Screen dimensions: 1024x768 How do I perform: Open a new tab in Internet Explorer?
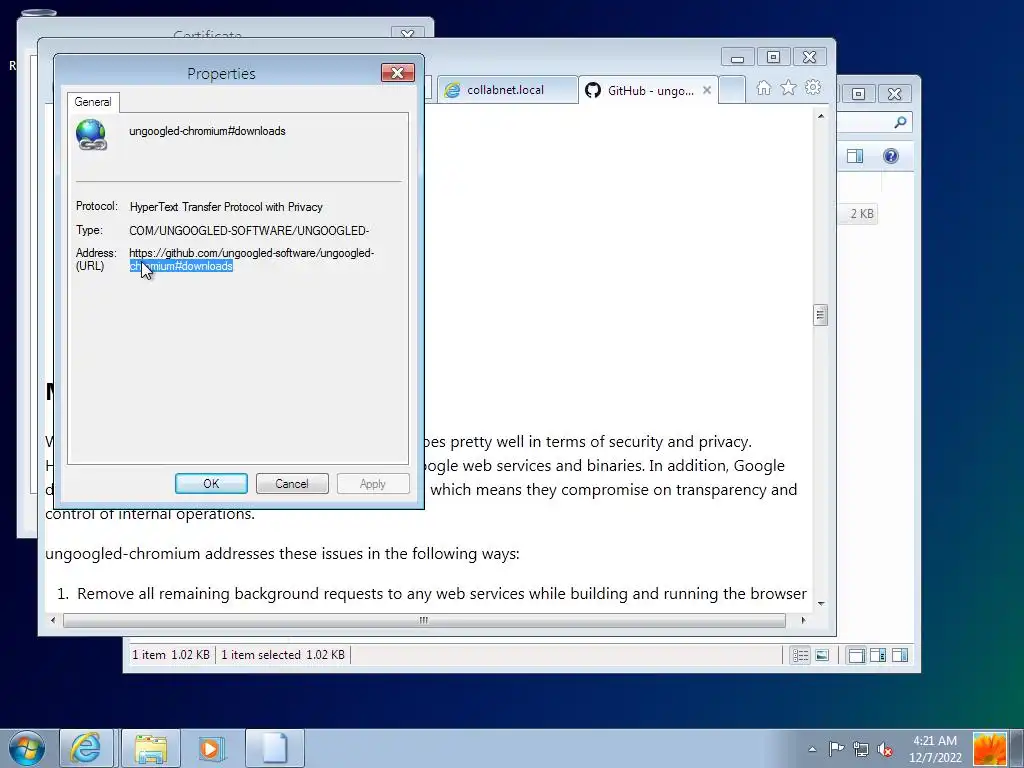[x=732, y=90]
